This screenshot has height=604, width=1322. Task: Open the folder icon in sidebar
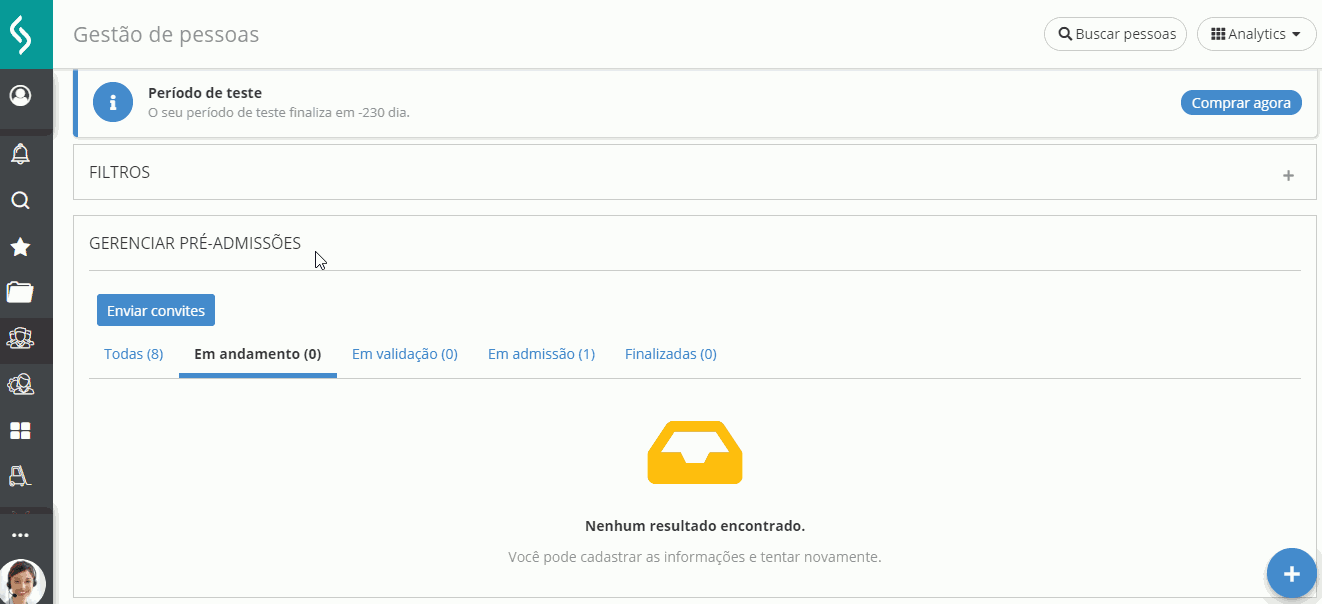pyautogui.click(x=20, y=292)
